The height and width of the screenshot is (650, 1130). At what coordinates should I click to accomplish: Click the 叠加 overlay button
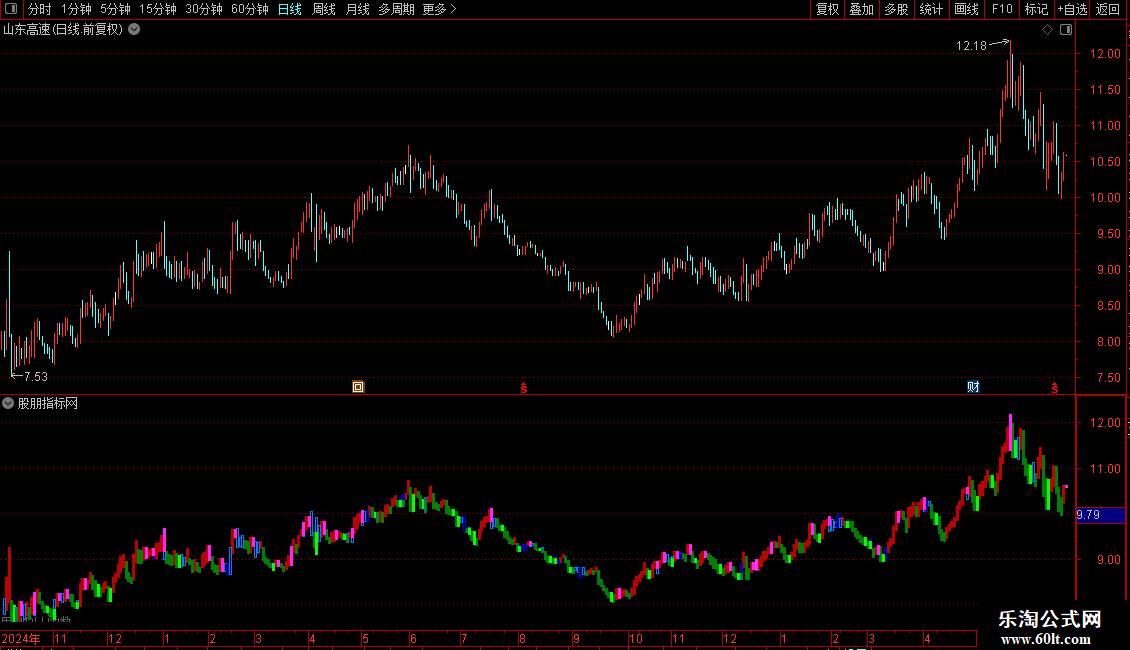(861, 9)
